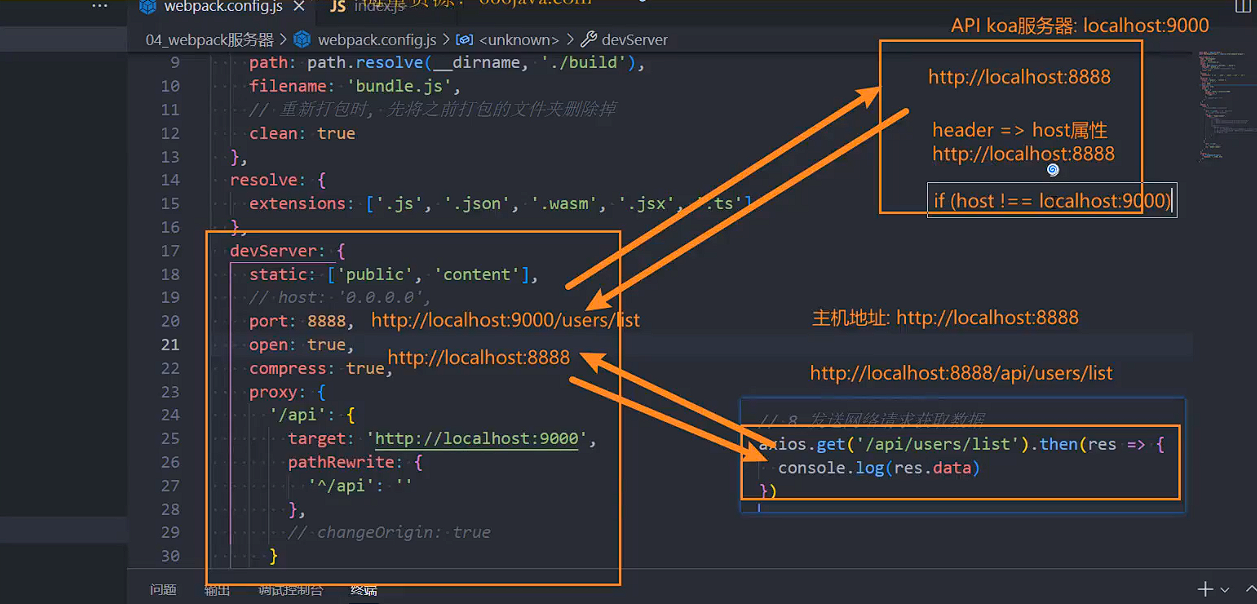Click the wrench icon beside devServer breadcrumb

[589, 40]
